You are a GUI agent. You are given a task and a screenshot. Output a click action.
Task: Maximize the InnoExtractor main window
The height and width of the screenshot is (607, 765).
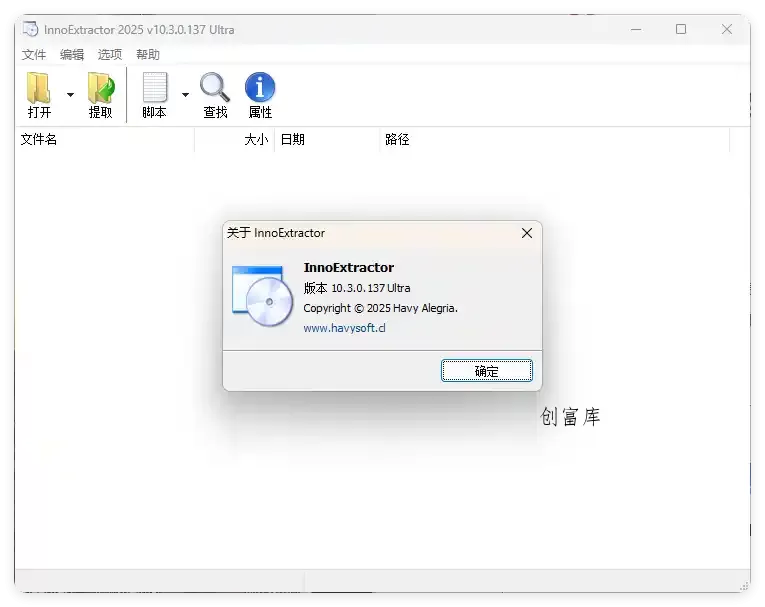(x=681, y=29)
